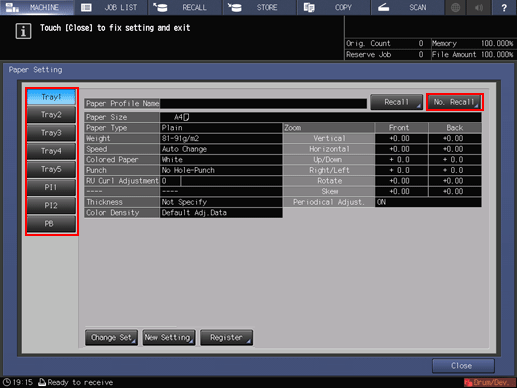
Task: Click the Register button
Action: pos(226,338)
